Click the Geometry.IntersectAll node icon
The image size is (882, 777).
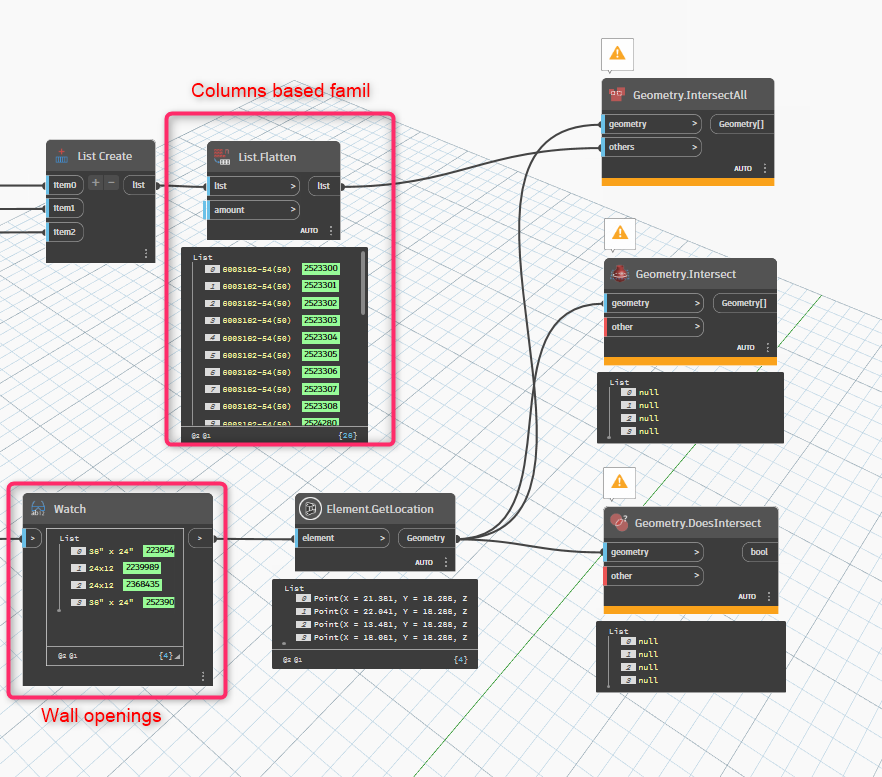click(x=617, y=95)
